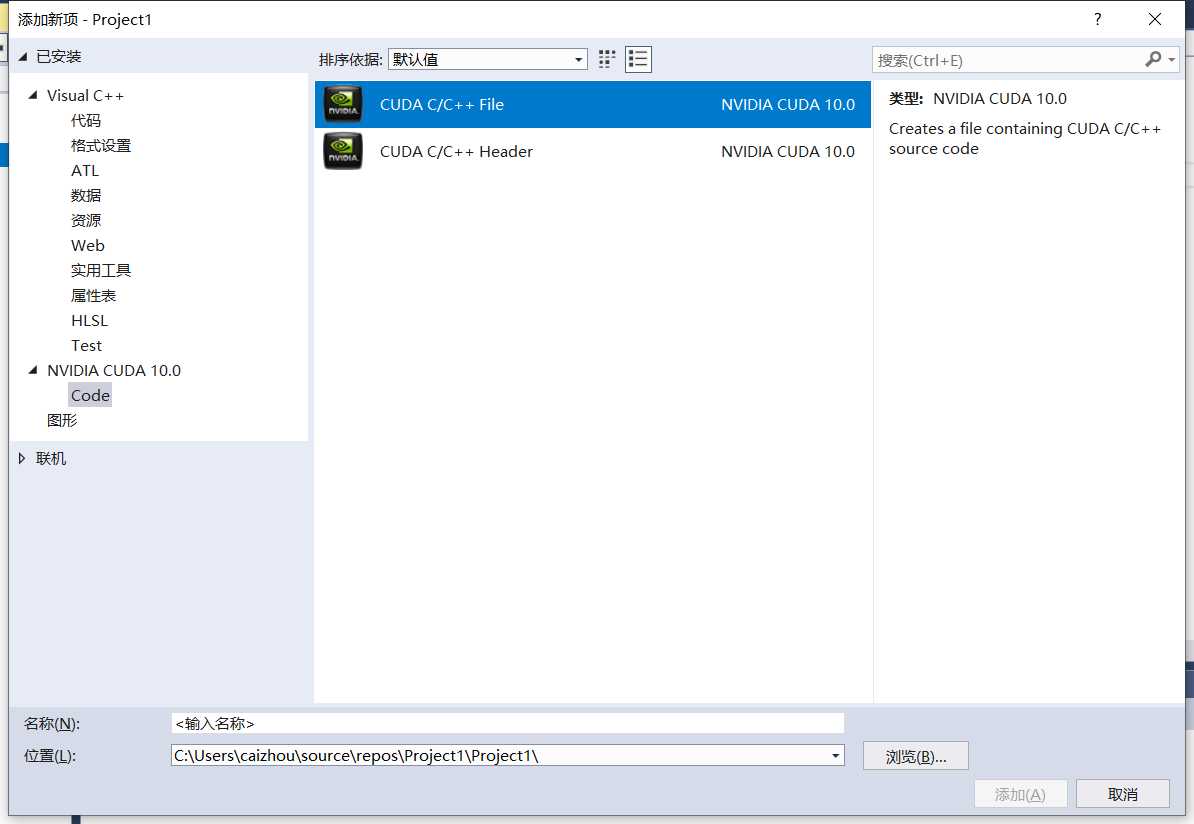
Task: Select the 代码 category
Action: pyautogui.click(x=86, y=120)
